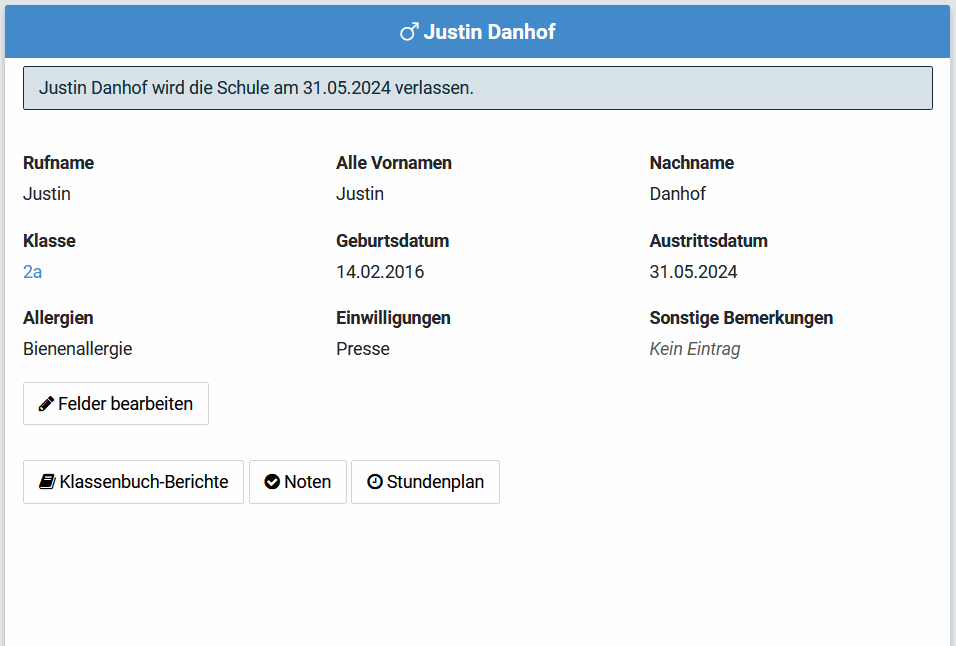Screen dimensions: 956x646
Task: Click the checkmark circle icon beside Noten
Action: [x=272, y=482]
